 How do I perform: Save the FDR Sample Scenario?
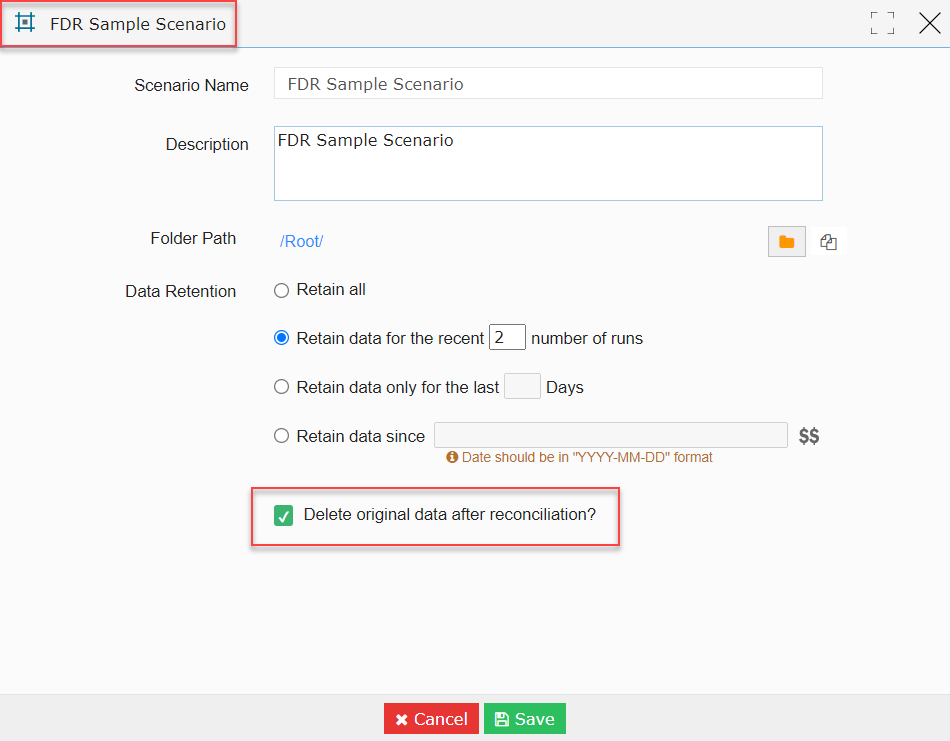524,718
